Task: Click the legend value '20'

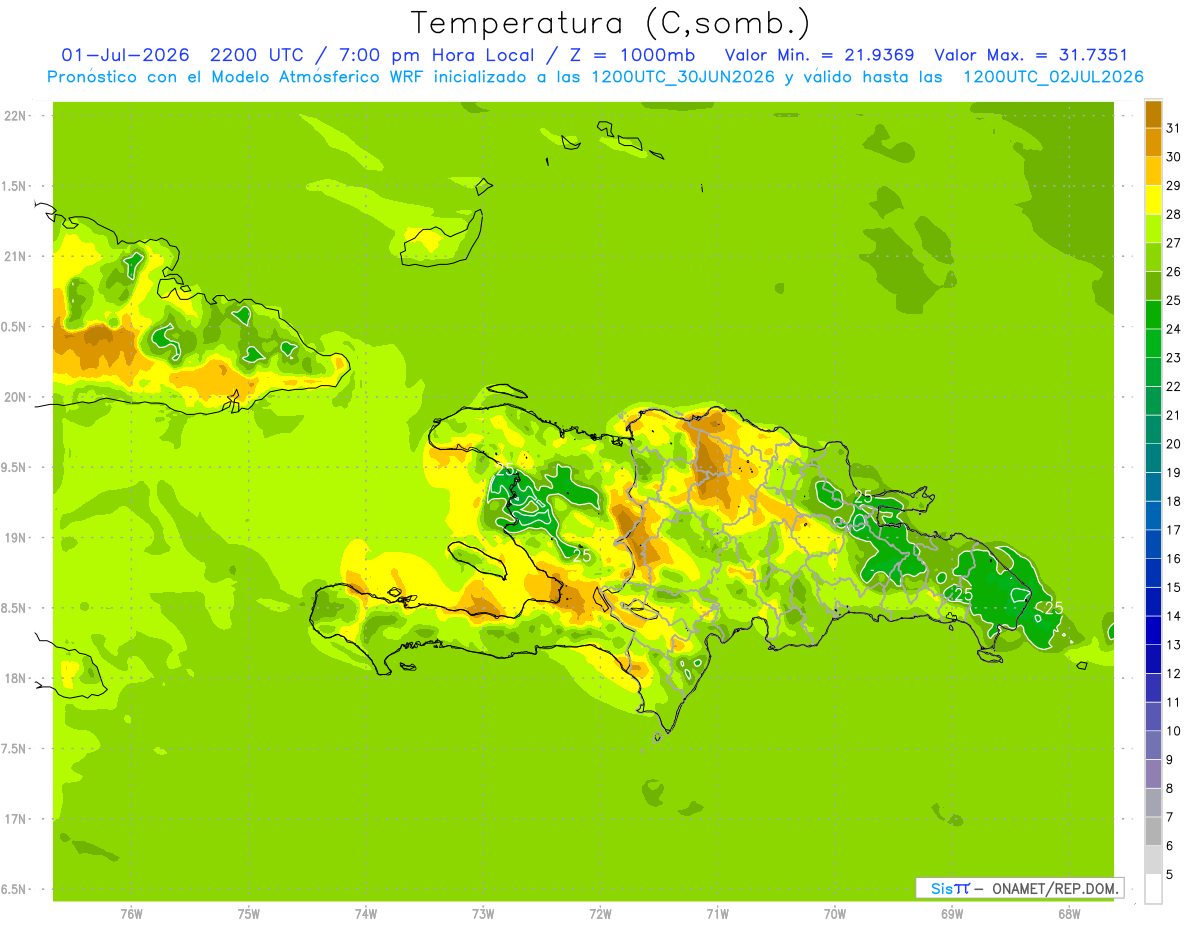Action: (x=1173, y=444)
